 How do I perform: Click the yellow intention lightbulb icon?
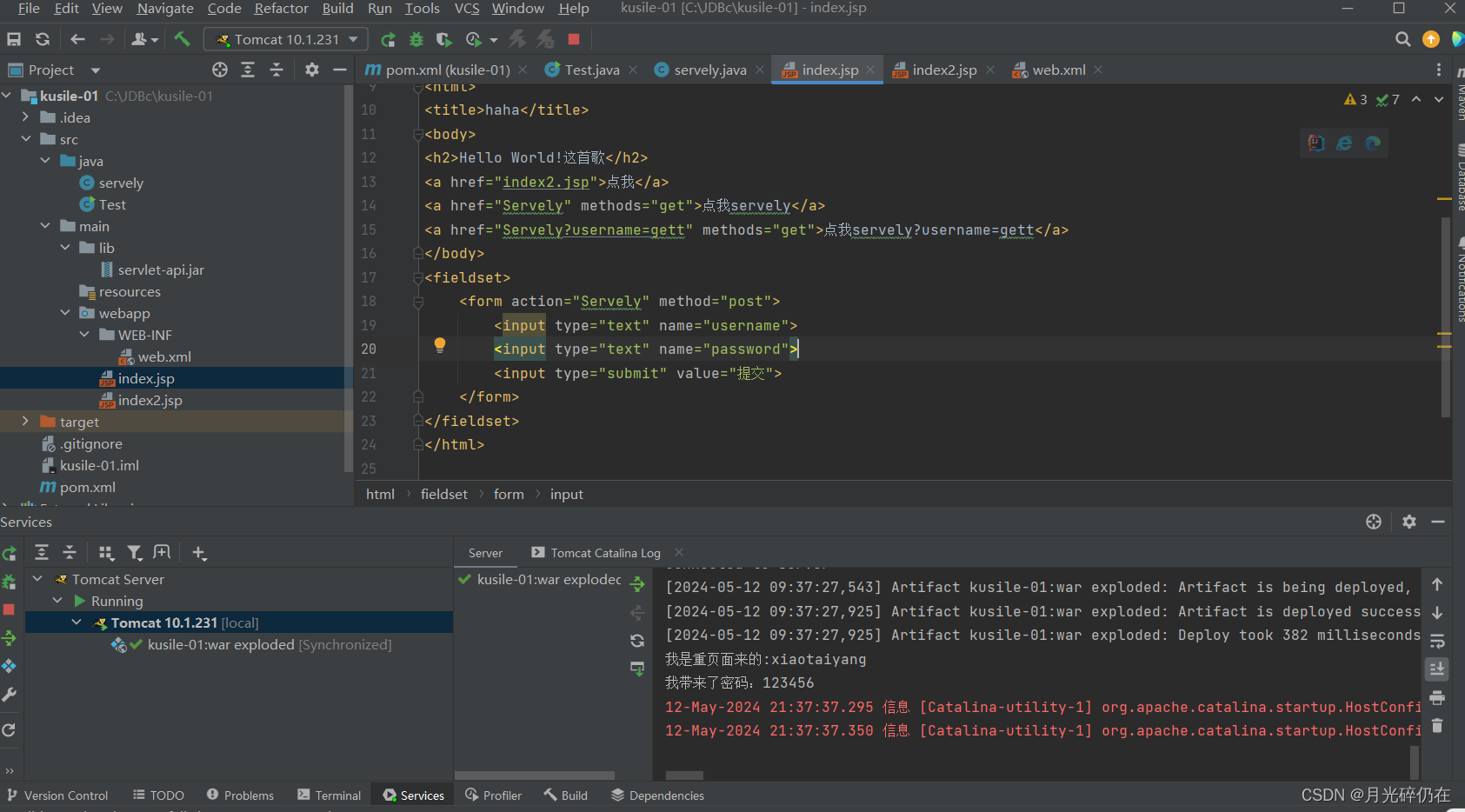tap(440, 345)
